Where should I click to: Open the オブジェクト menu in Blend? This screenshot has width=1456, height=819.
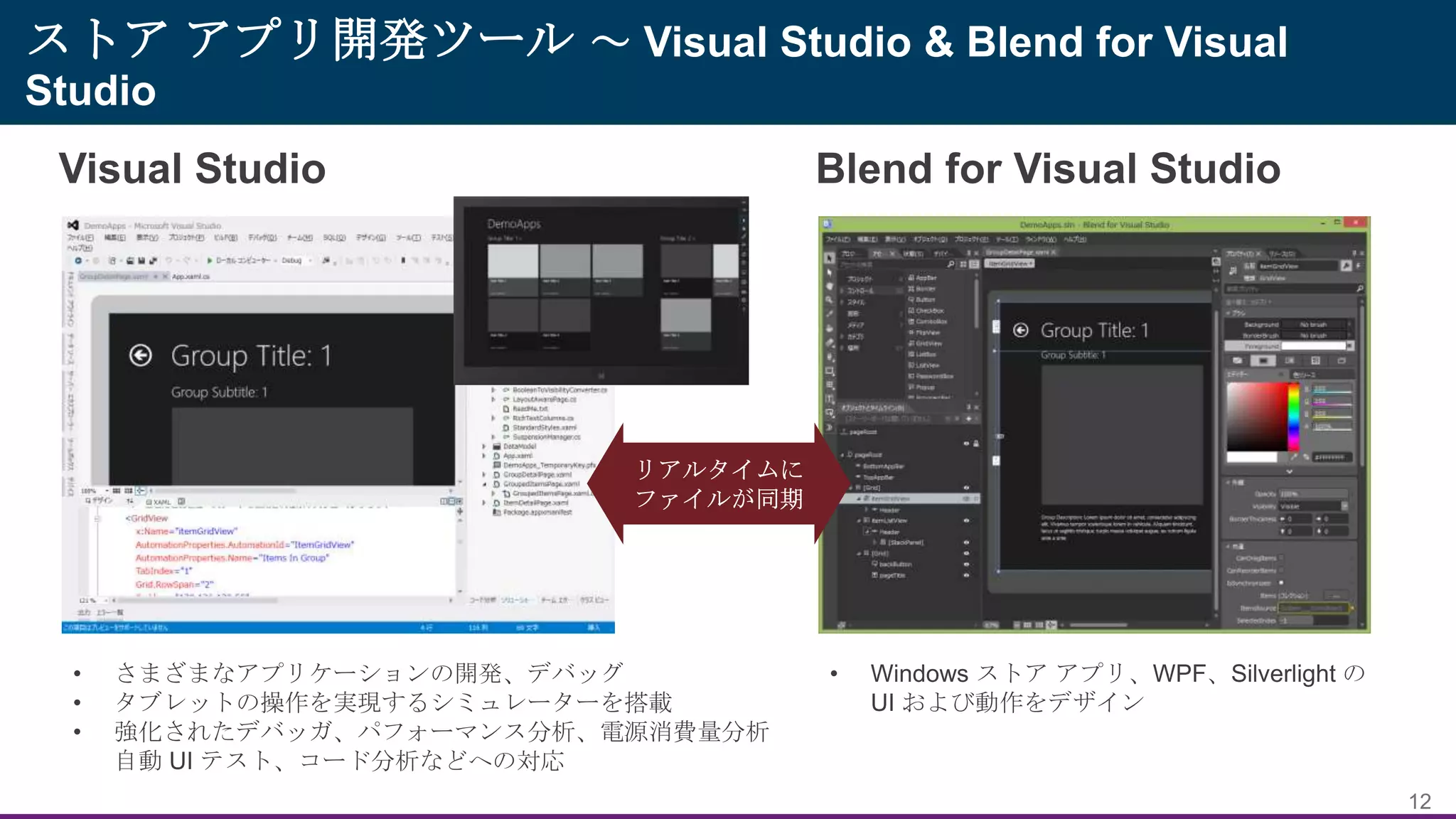point(930,240)
